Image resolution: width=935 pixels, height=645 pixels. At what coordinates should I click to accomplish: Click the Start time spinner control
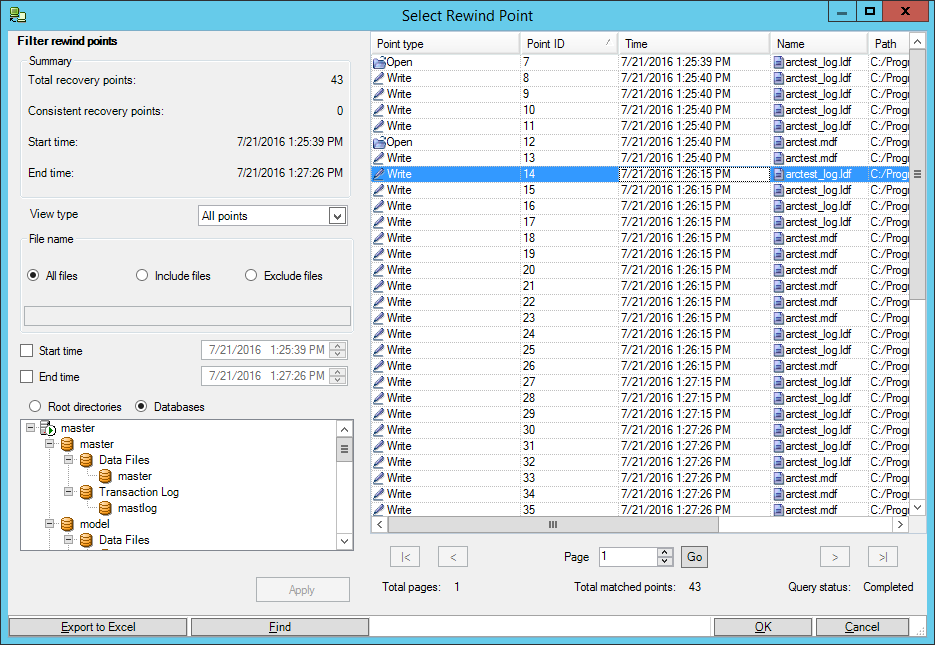[x=338, y=350]
